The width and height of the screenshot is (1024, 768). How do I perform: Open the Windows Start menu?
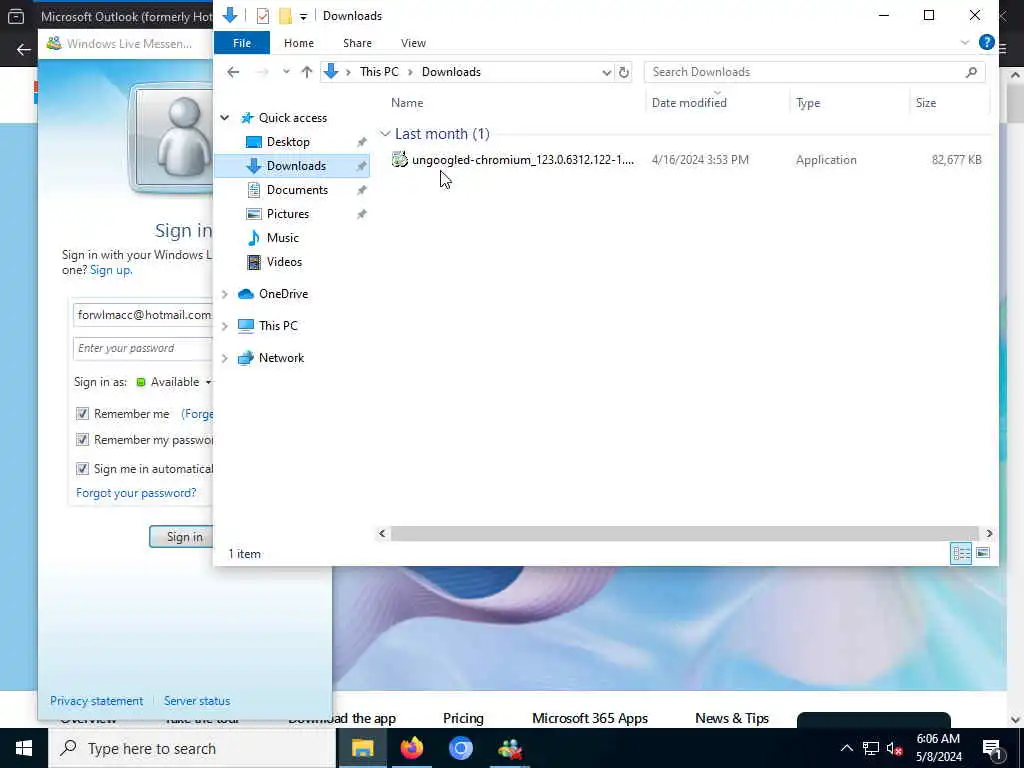[x=24, y=748]
